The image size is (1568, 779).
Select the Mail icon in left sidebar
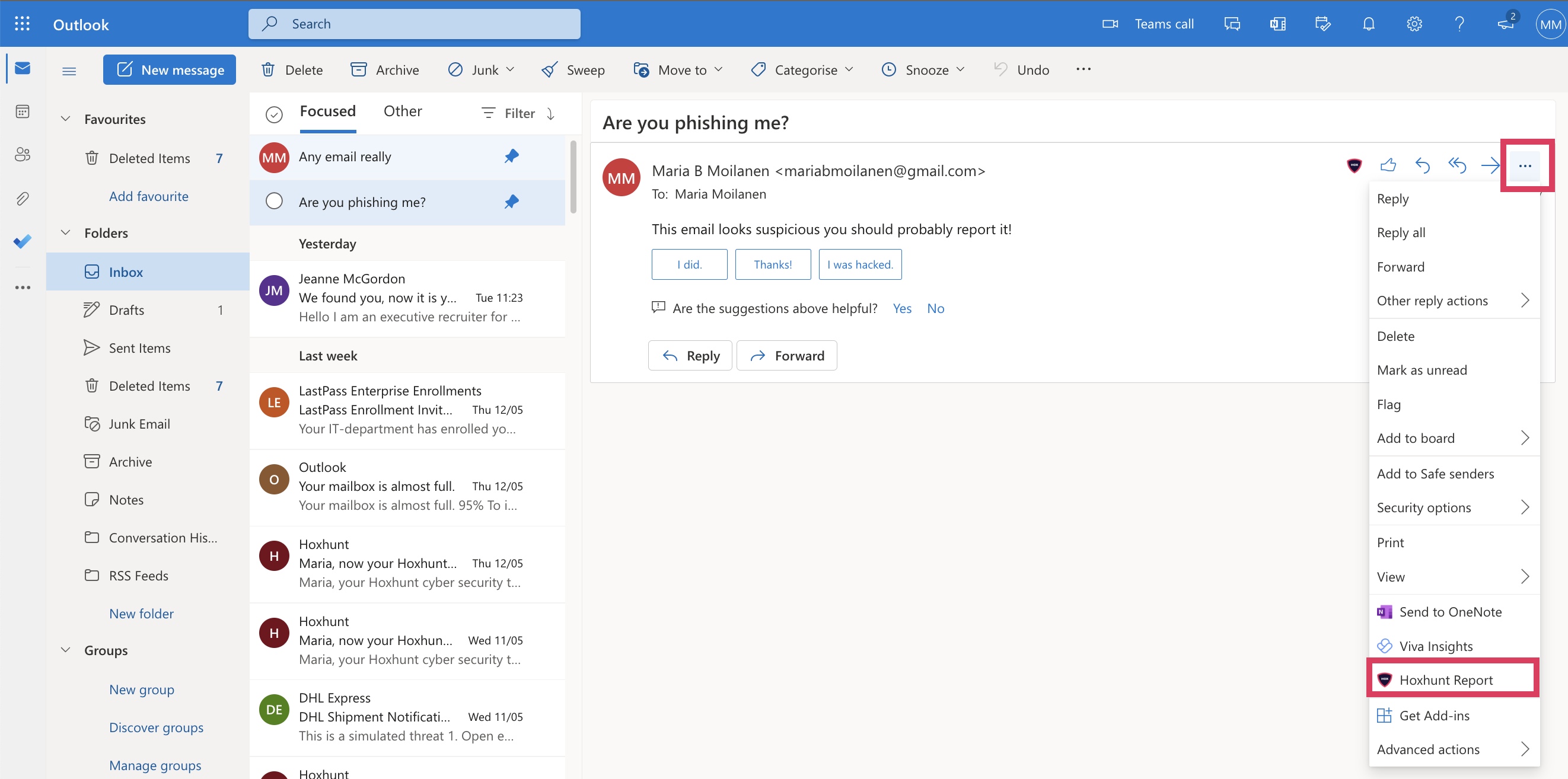[22, 68]
